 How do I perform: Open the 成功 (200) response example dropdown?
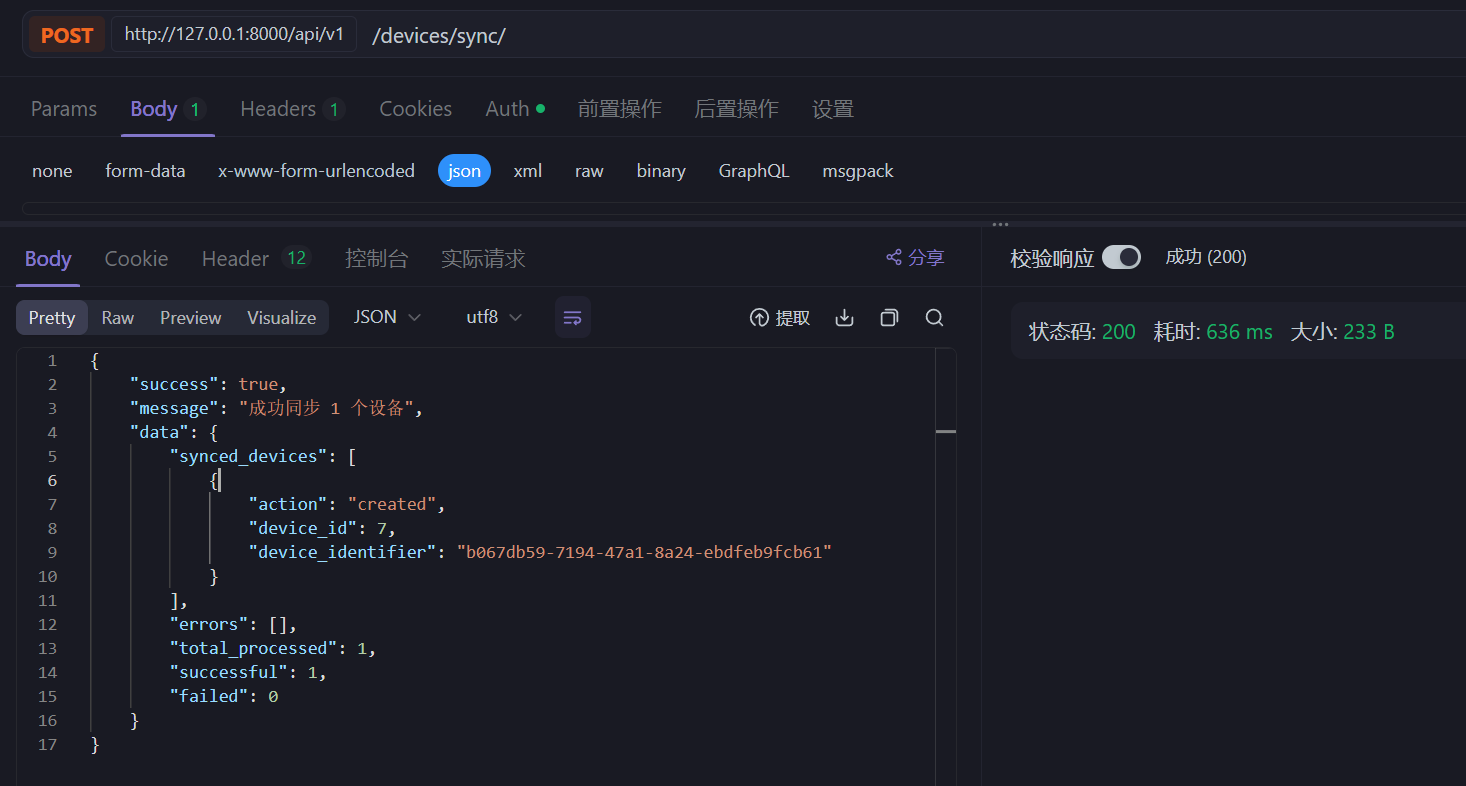1206,257
